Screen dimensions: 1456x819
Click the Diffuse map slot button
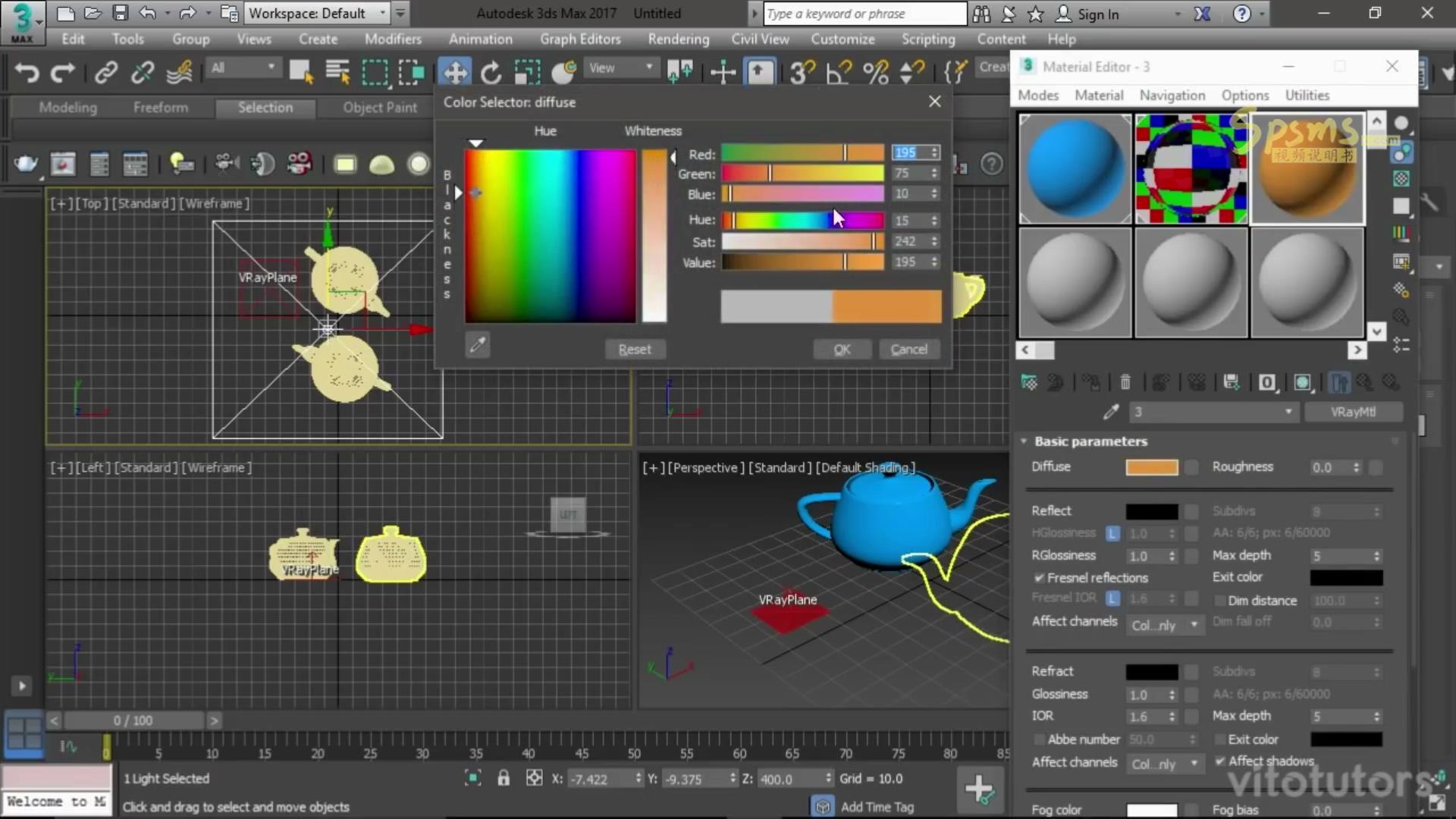[x=1191, y=467]
